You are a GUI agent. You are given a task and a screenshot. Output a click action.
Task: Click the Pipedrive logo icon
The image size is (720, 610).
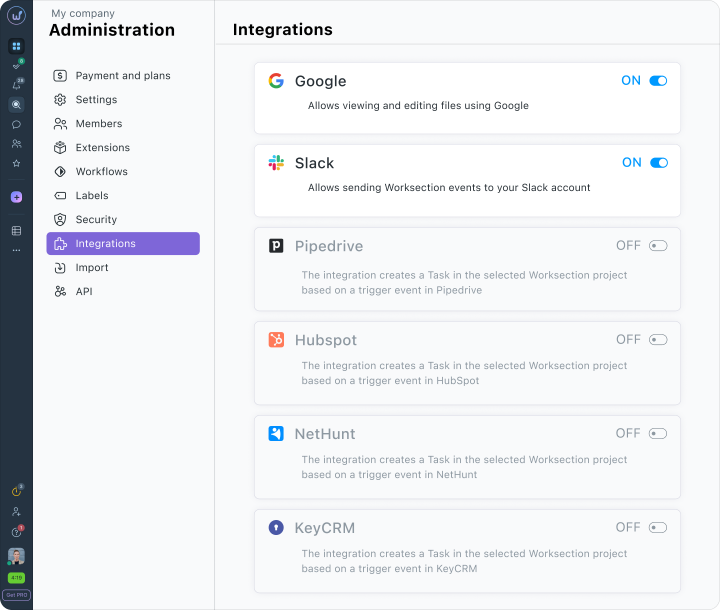point(276,246)
